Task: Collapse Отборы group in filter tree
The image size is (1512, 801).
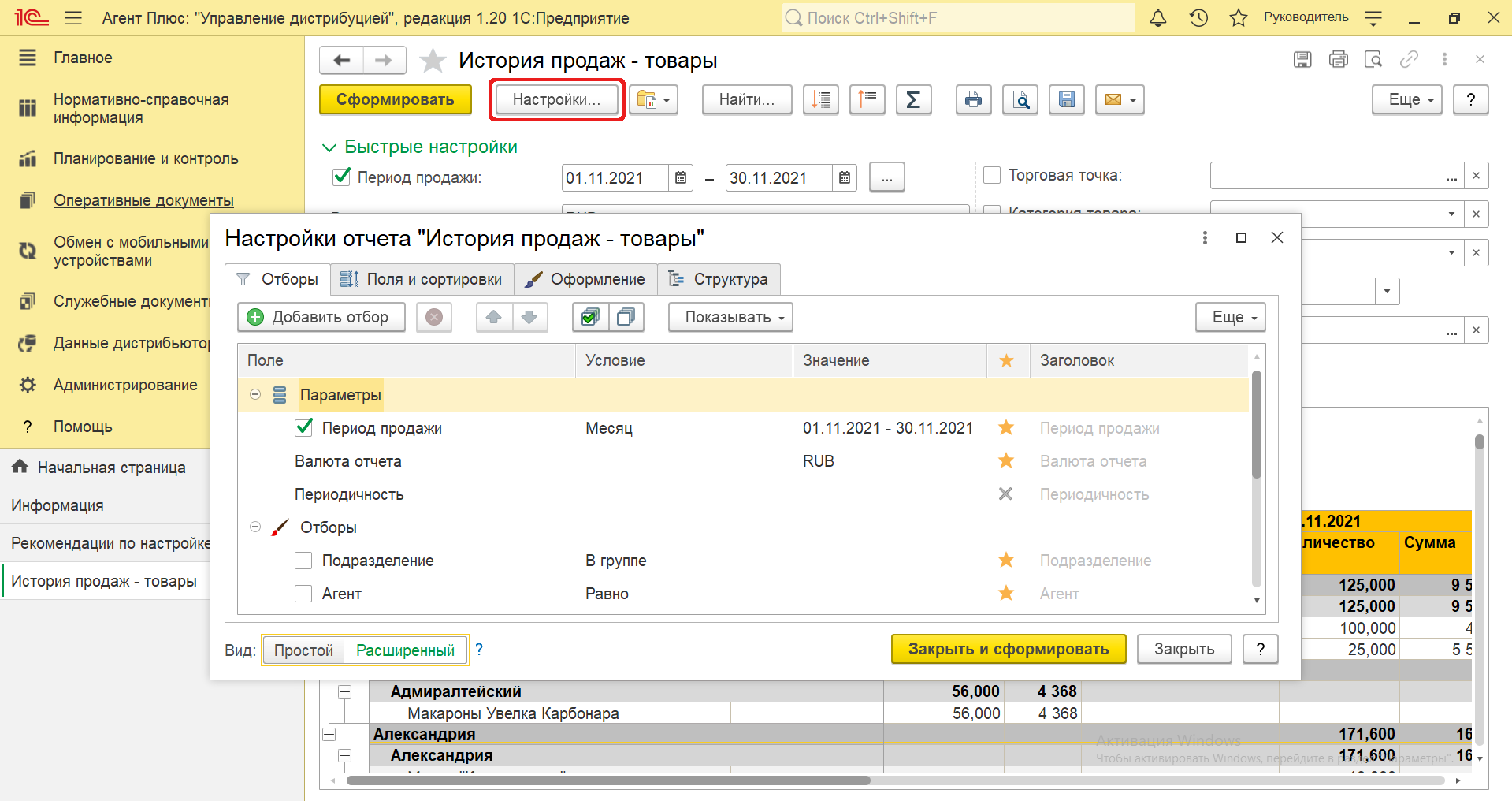Action: 255,527
